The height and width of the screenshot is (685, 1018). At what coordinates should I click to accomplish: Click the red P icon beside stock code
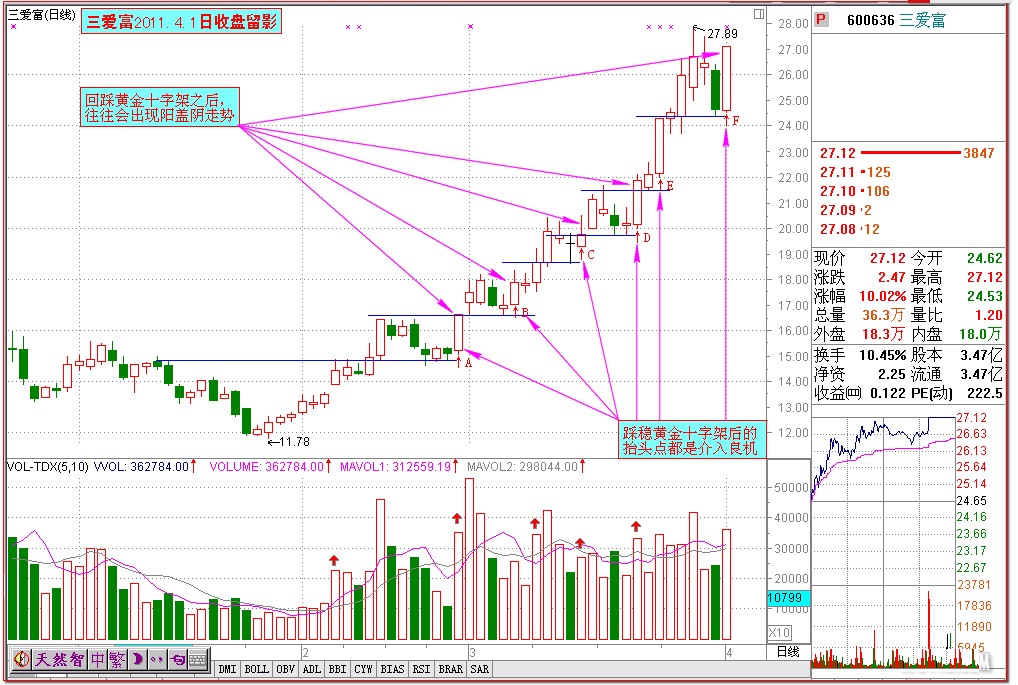tap(821, 19)
